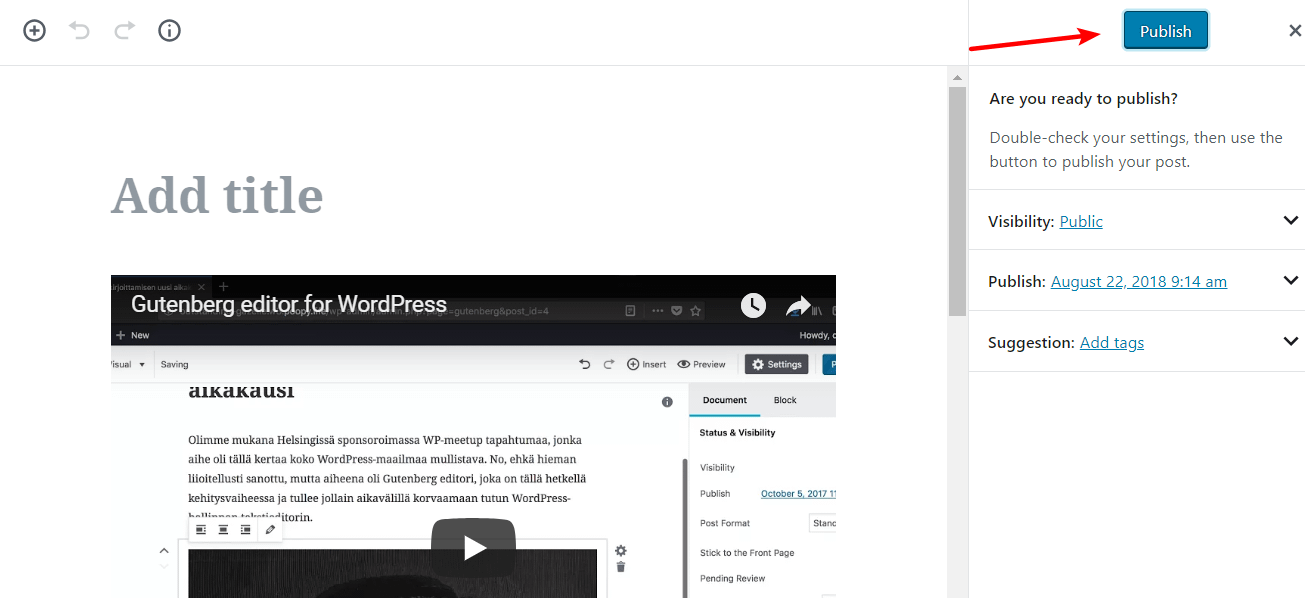The image size is (1305, 598).
Task: Click the Settings gear button in the video
Action: [x=776, y=364]
